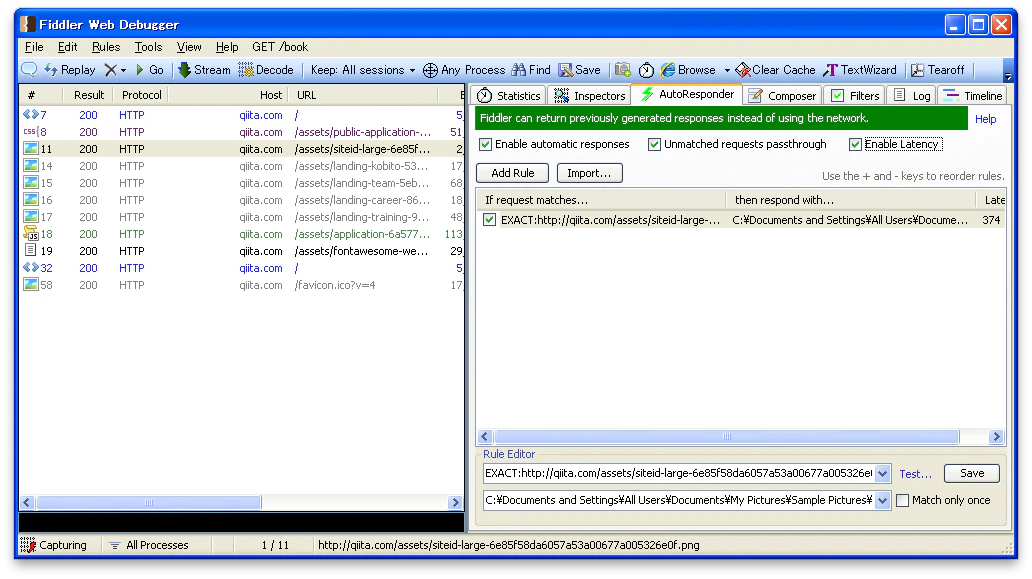
Task: Click the Host column header
Action: [x=227, y=95]
